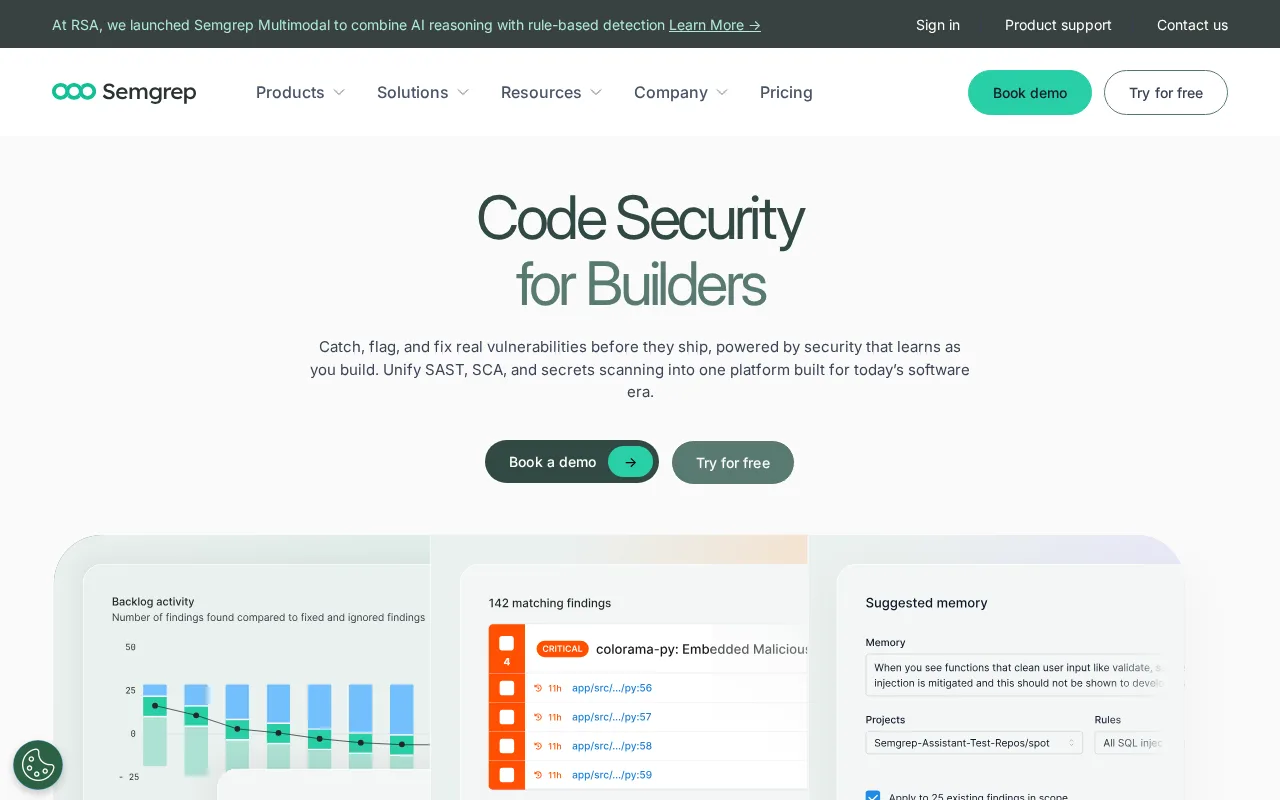Image resolution: width=1280 pixels, height=800 pixels.
Task: Open Product support
Action: point(1058,25)
